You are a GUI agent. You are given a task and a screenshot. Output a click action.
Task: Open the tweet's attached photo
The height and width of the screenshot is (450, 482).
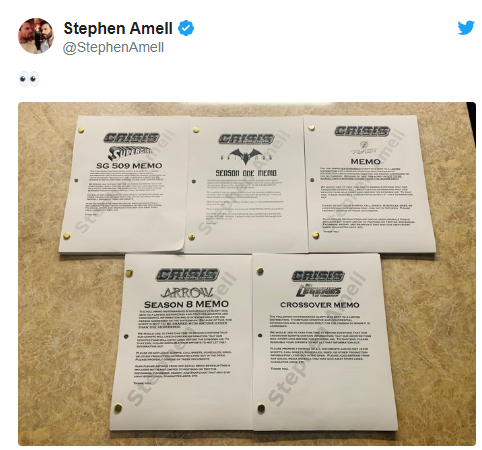click(x=247, y=274)
